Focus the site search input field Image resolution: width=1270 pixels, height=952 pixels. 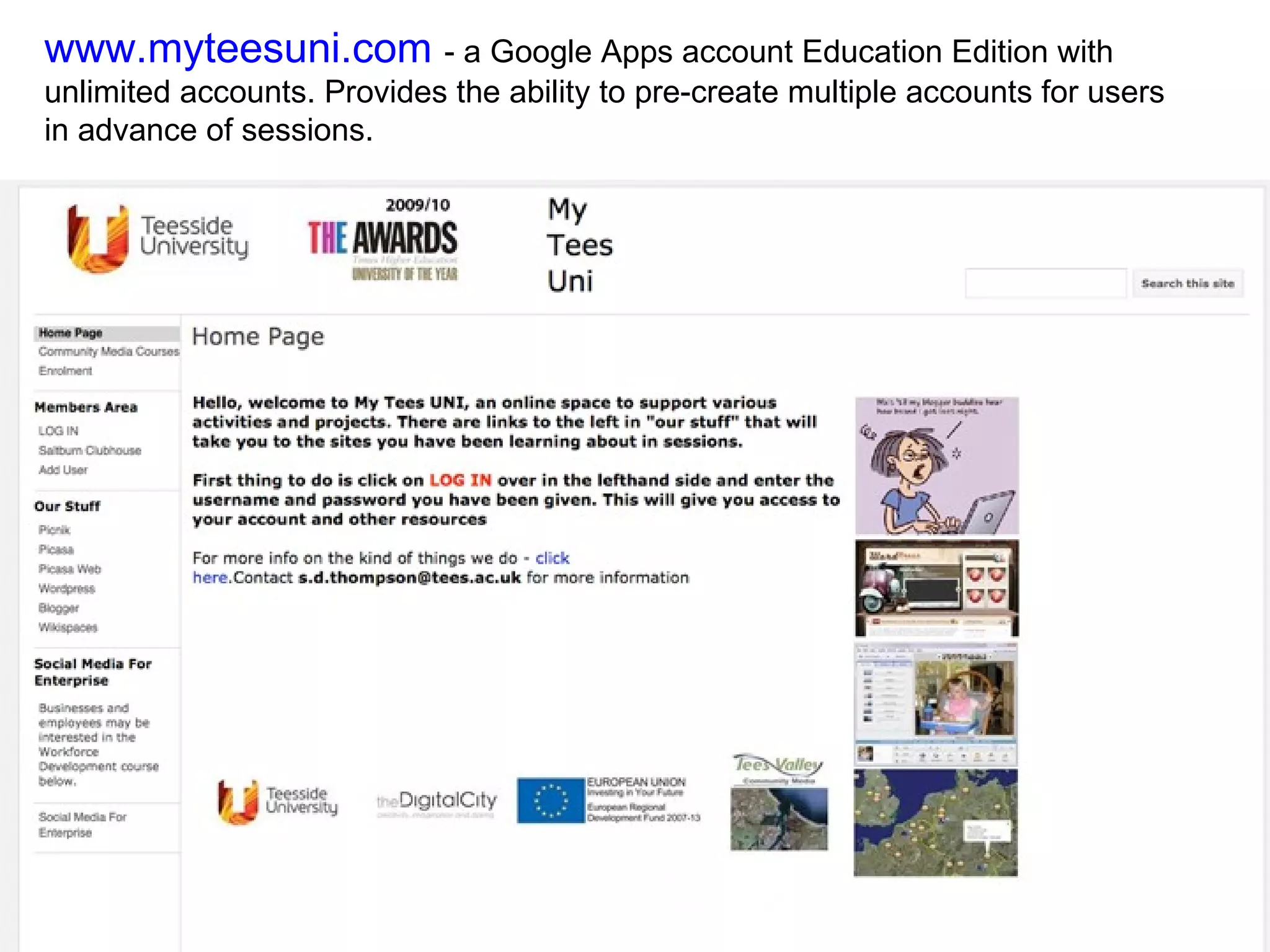[x=1046, y=283]
